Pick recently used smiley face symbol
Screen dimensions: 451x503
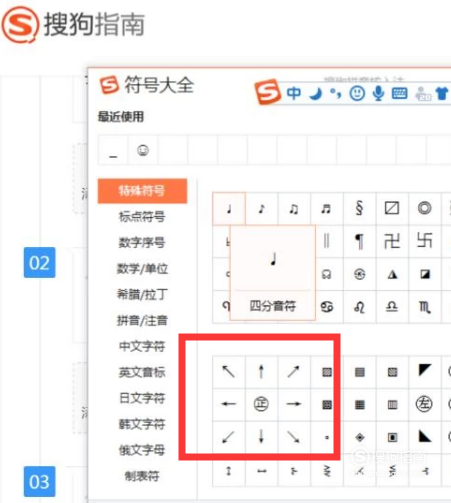143,150
